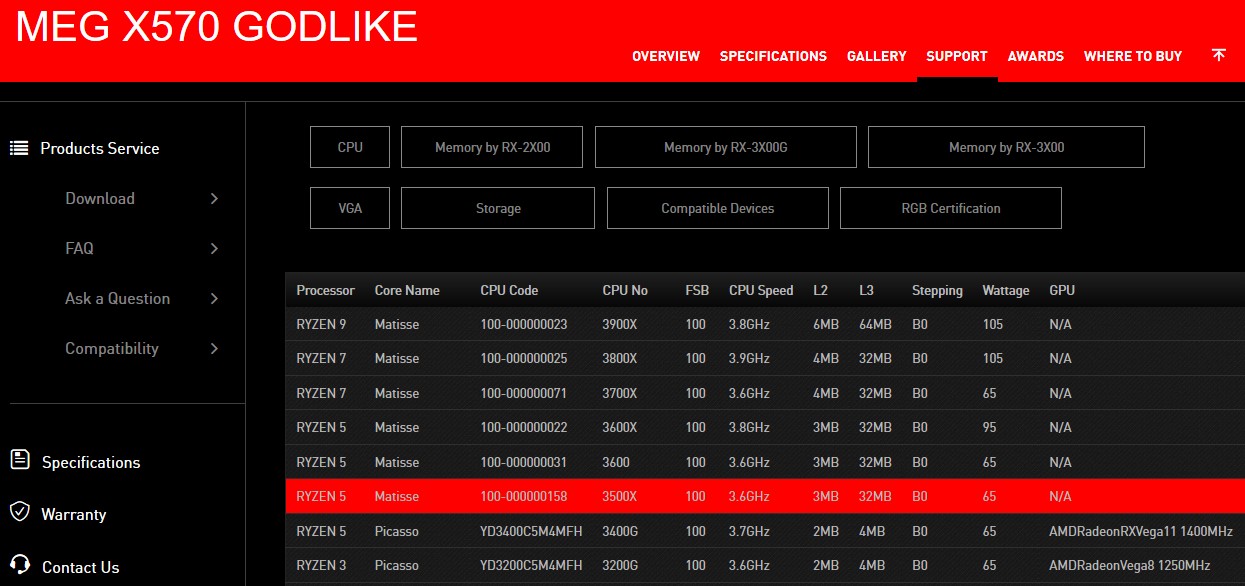The width and height of the screenshot is (1245, 586).
Task: Go to the Awards tab
Action: (1035, 56)
